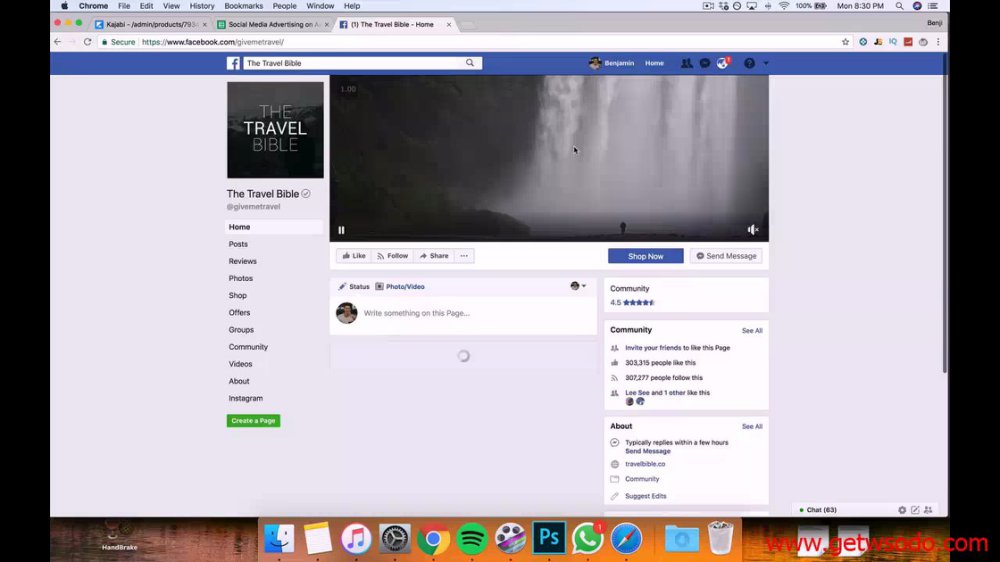Unmute the cover video sound
This screenshot has width=1000, height=562.
click(753, 230)
